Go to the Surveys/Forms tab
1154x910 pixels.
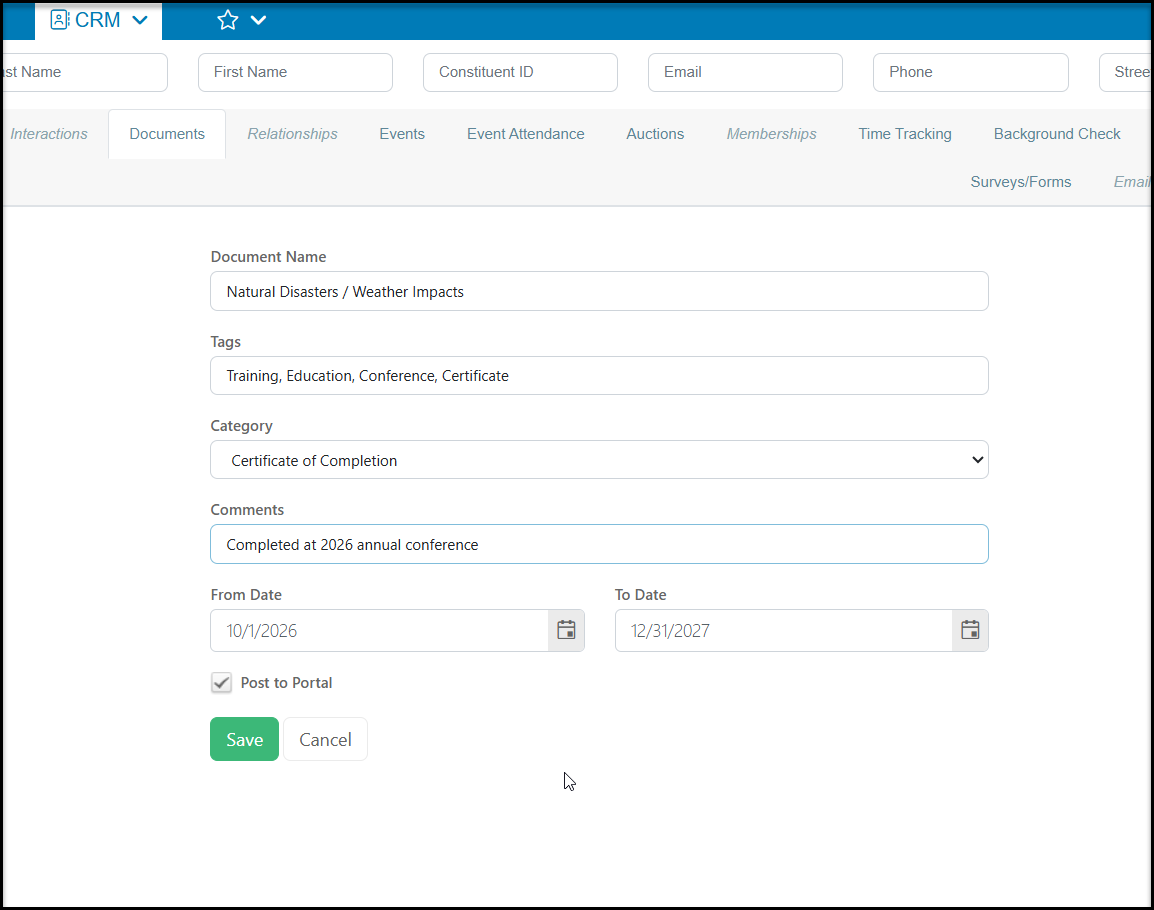pyautogui.click(x=1021, y=182)
